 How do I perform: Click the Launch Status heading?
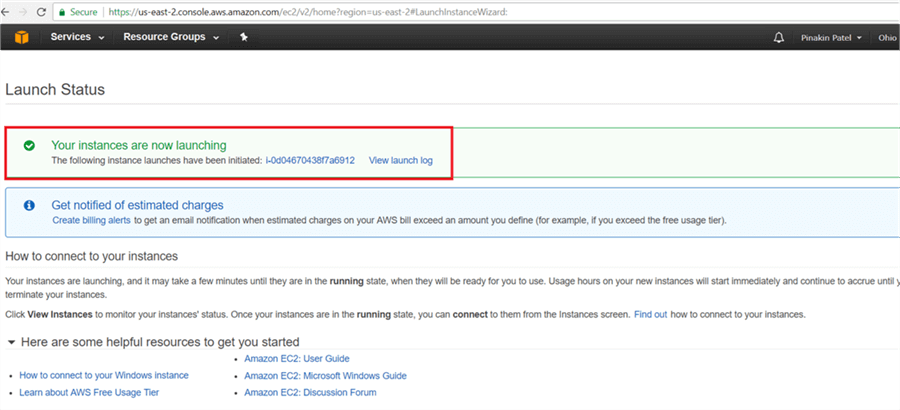click(55, 90)
